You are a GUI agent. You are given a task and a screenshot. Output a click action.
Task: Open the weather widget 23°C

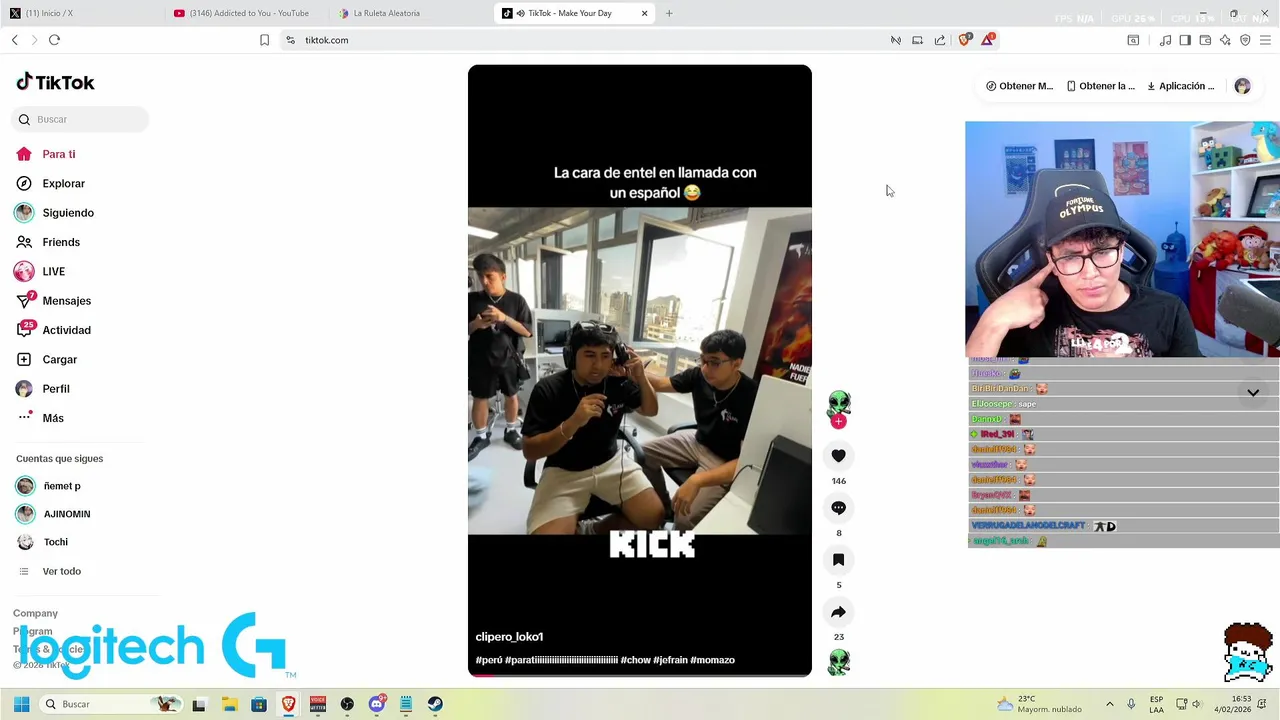pyautogui.click(x=1039, y=704)
